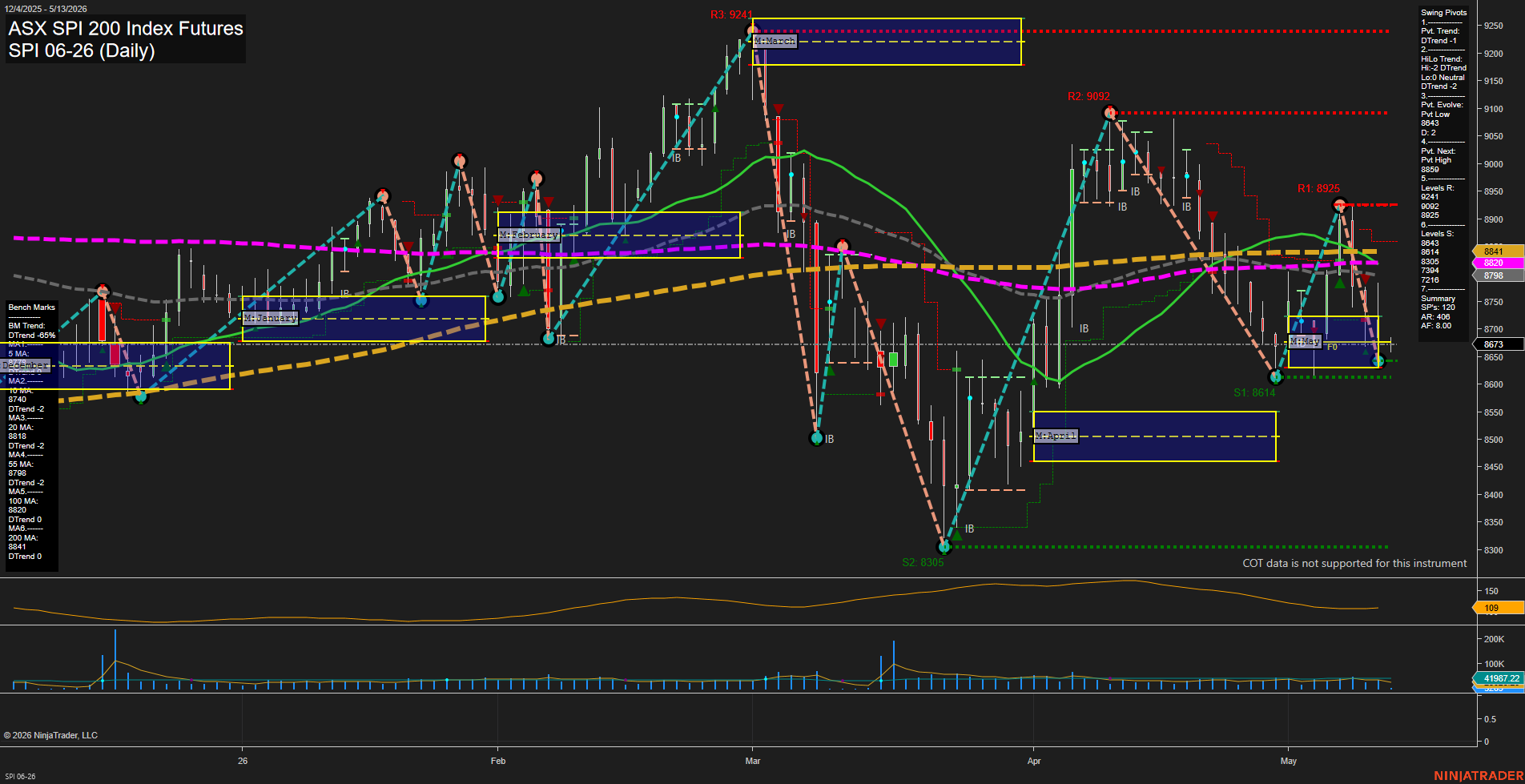
Task: Click the 200K volume axis label
Action: coord(1494,639)
